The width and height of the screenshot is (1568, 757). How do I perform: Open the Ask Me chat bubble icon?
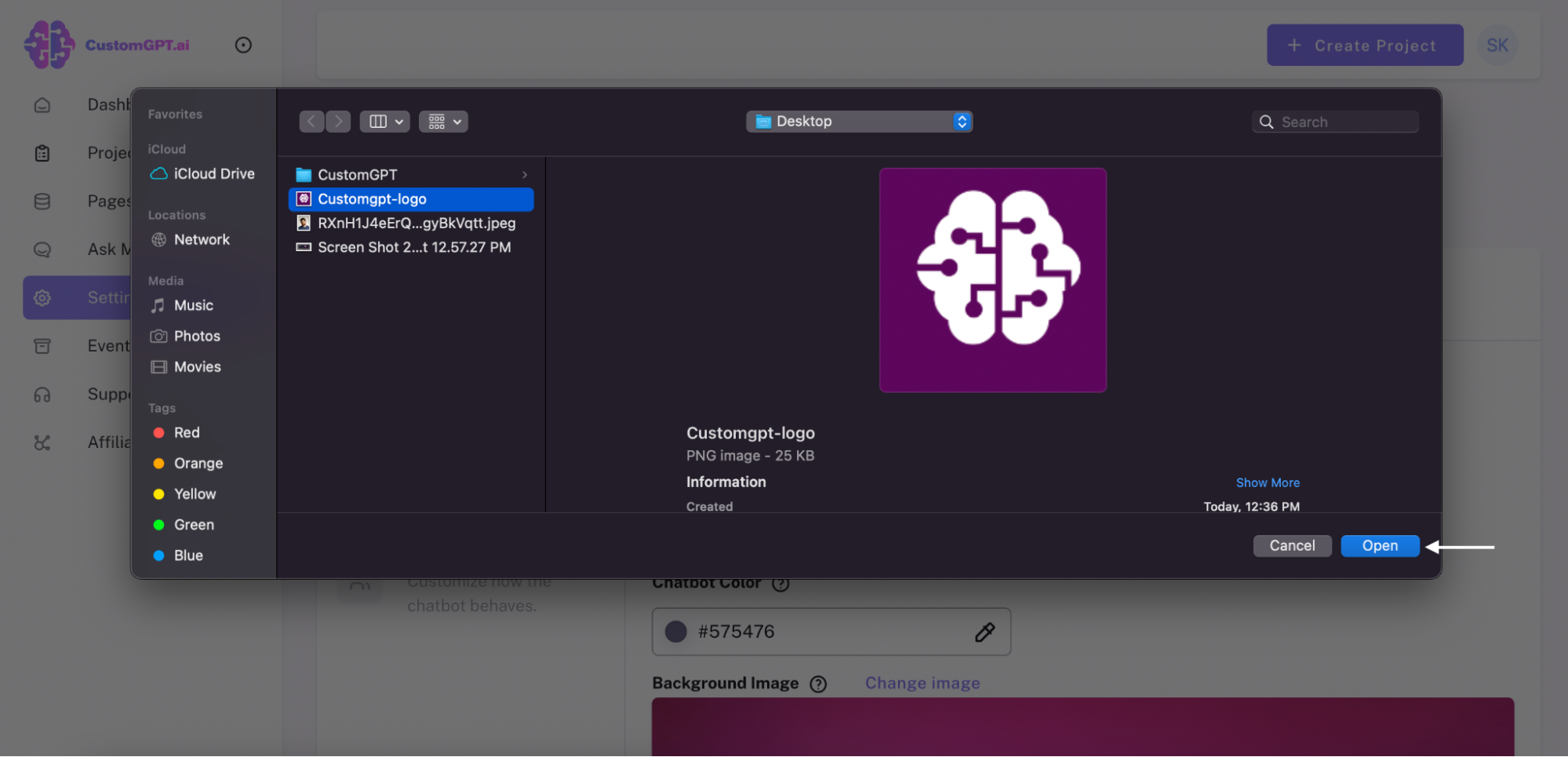[x=42, y=249]
